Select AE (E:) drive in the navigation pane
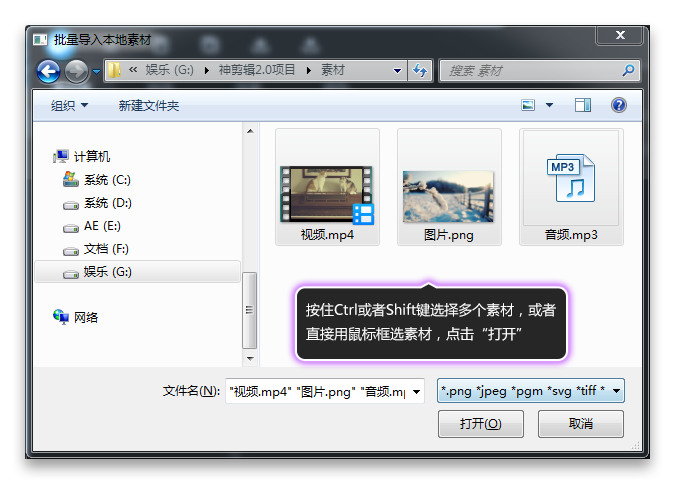The width and height of the screenshot is (675, 484). pos(102,226)
